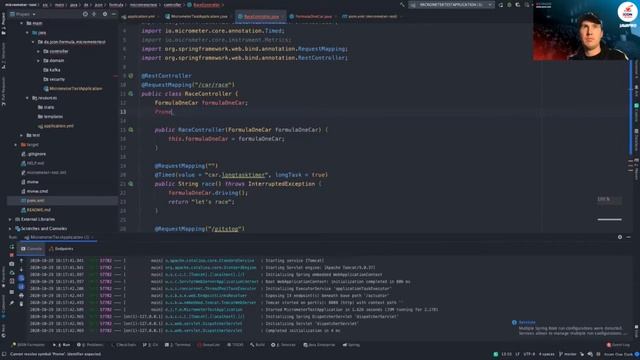Image resolution: width=640 pixels, height=360 pixels.
Task: Open the Problems tool window button
Action: point(90,345)
